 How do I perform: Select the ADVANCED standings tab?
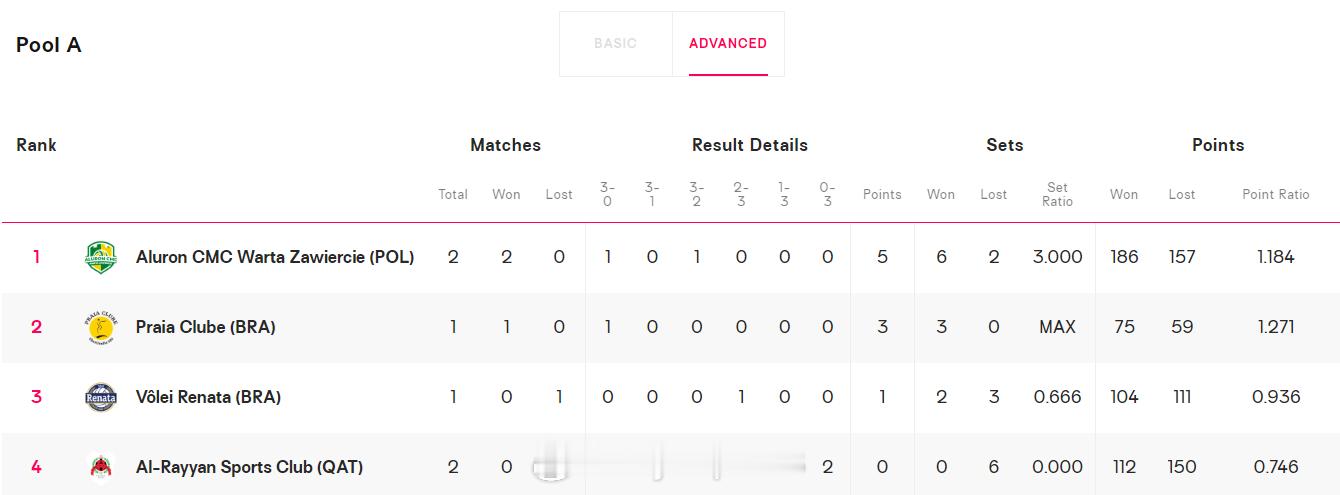[x=728, y=44]
